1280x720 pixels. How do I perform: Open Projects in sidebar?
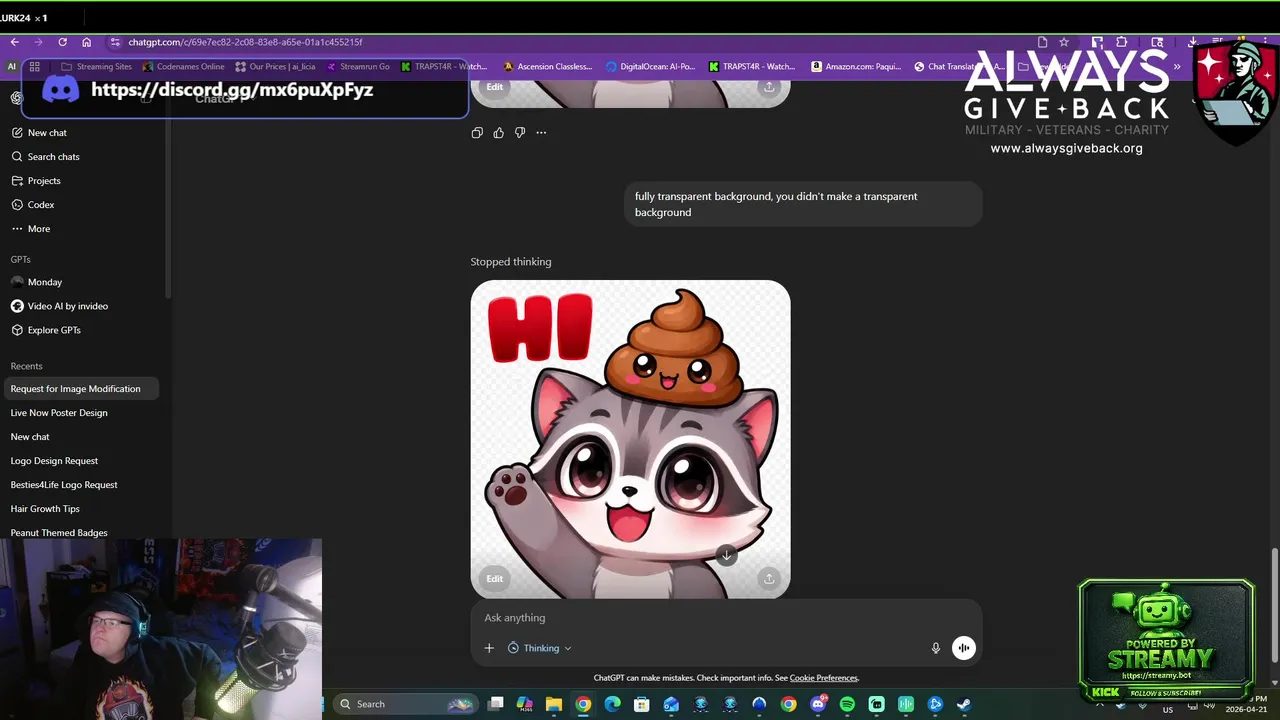80,180
